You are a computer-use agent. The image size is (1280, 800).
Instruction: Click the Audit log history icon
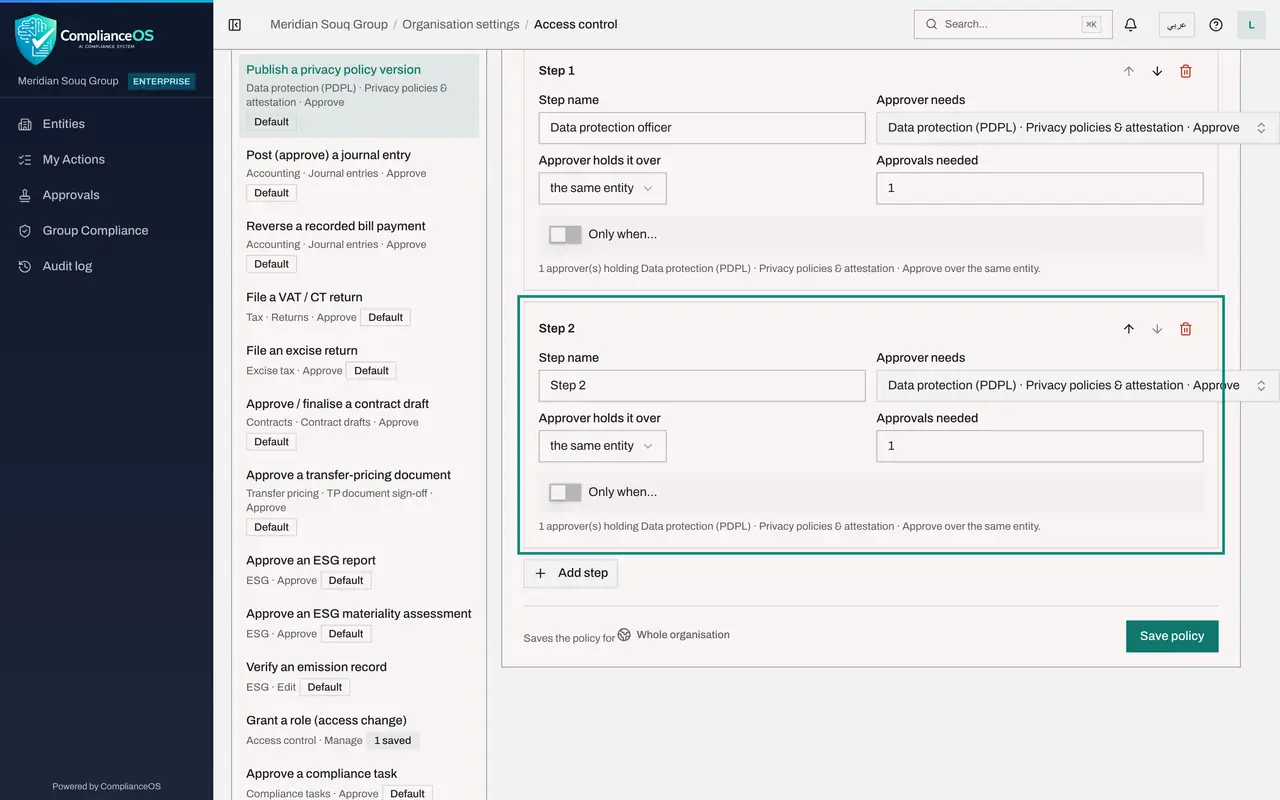point(25,266)
